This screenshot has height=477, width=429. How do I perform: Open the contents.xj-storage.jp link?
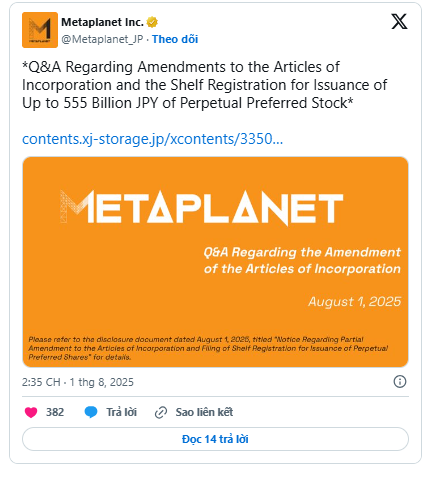click(x=152, y=139)
